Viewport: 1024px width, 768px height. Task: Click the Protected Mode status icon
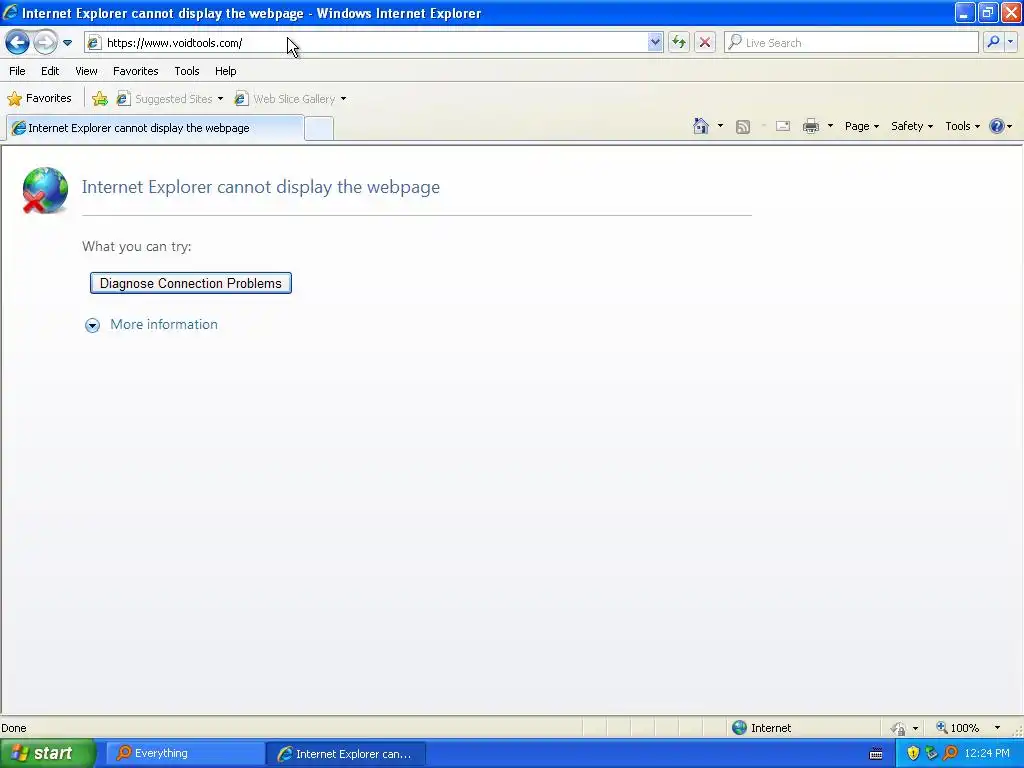tap(899, 728)
